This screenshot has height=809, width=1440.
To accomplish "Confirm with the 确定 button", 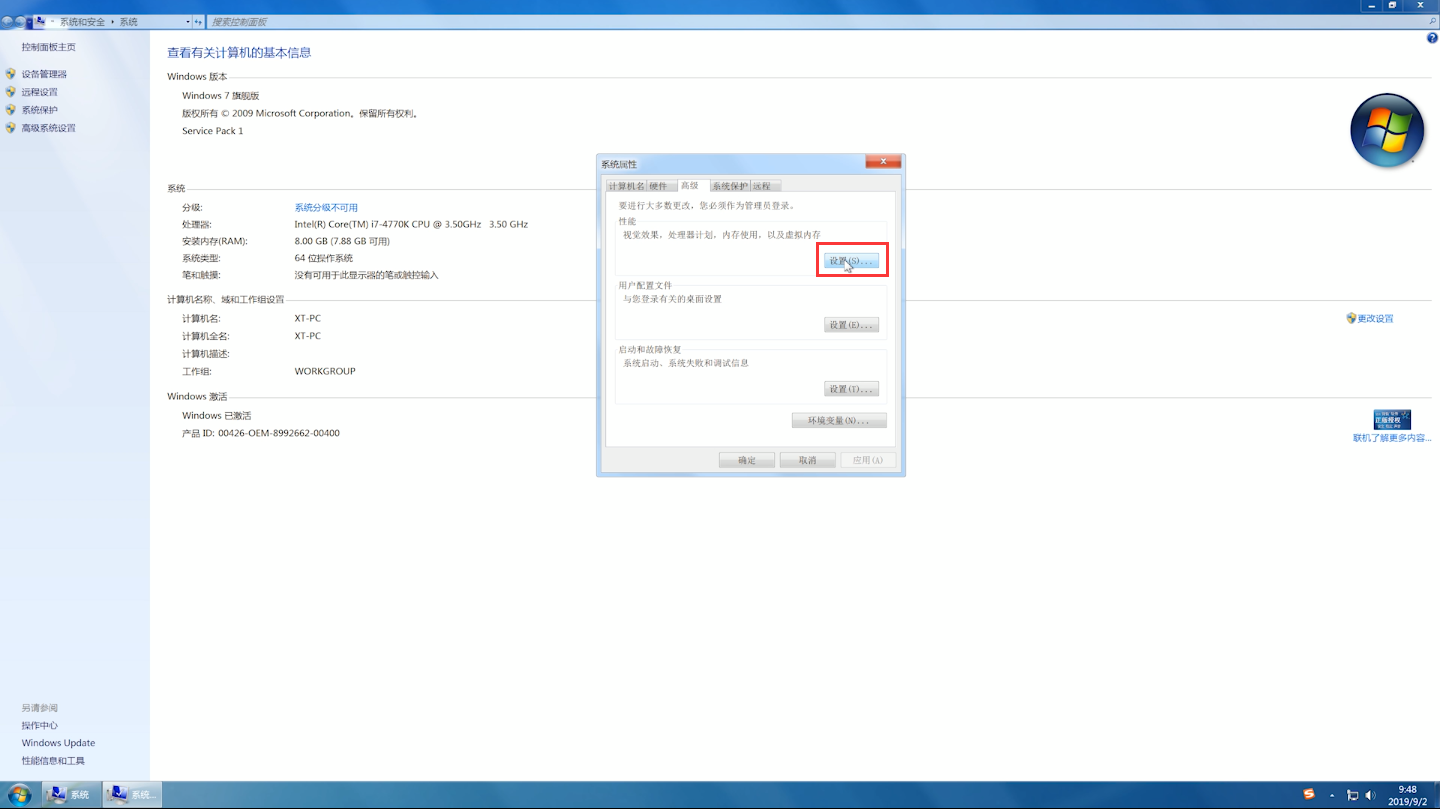I will [747, 460].
